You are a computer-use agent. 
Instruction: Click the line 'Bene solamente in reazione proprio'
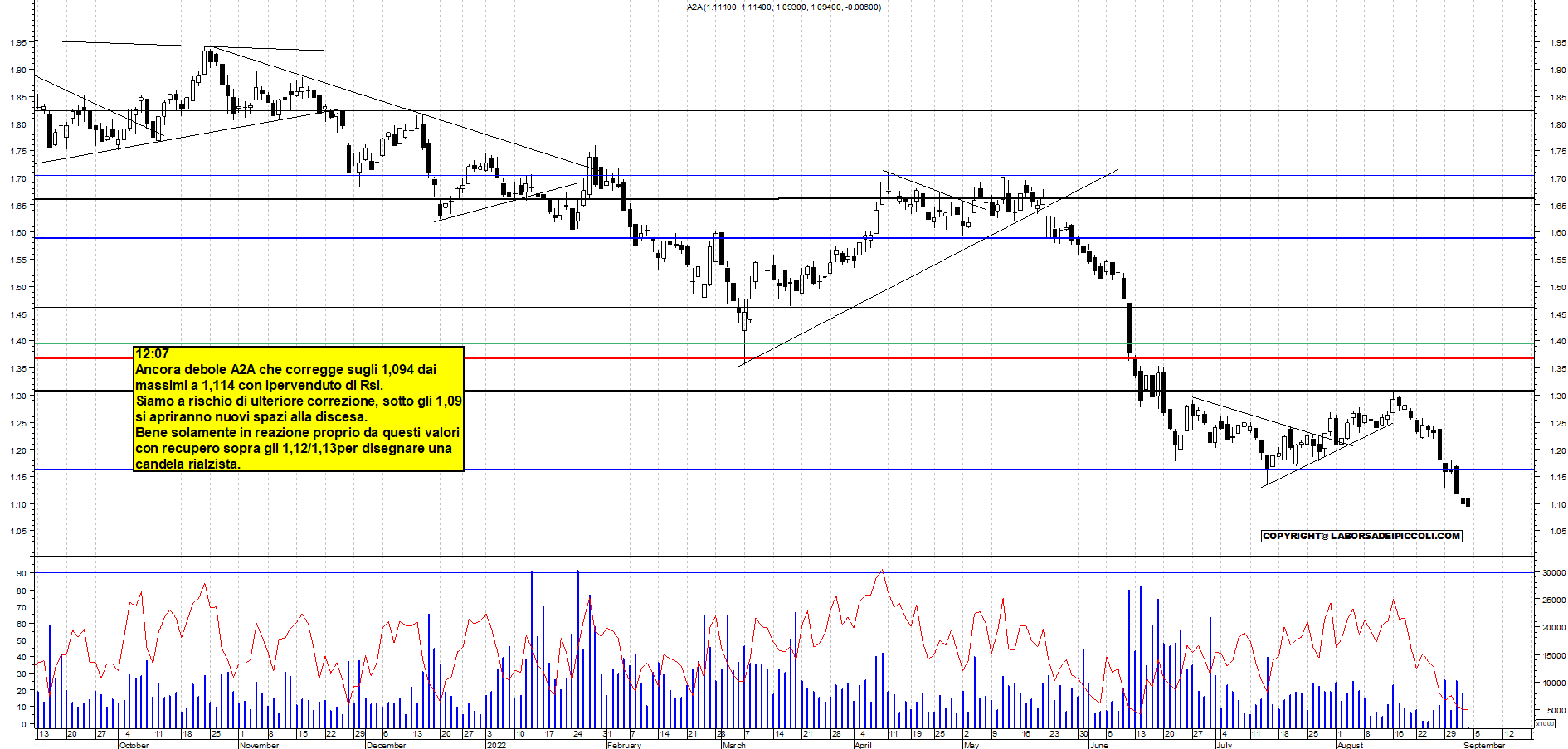tap(297, 432)
